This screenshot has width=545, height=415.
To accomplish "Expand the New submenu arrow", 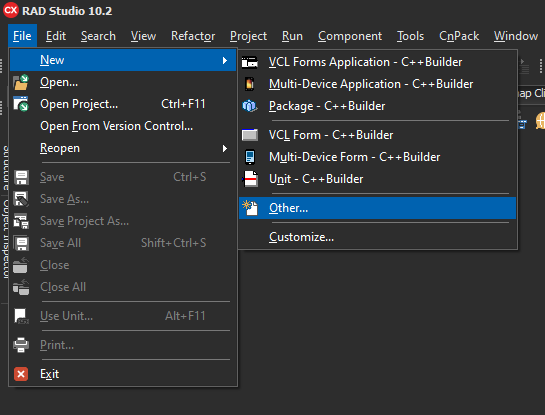I will (x=225, y=60).
